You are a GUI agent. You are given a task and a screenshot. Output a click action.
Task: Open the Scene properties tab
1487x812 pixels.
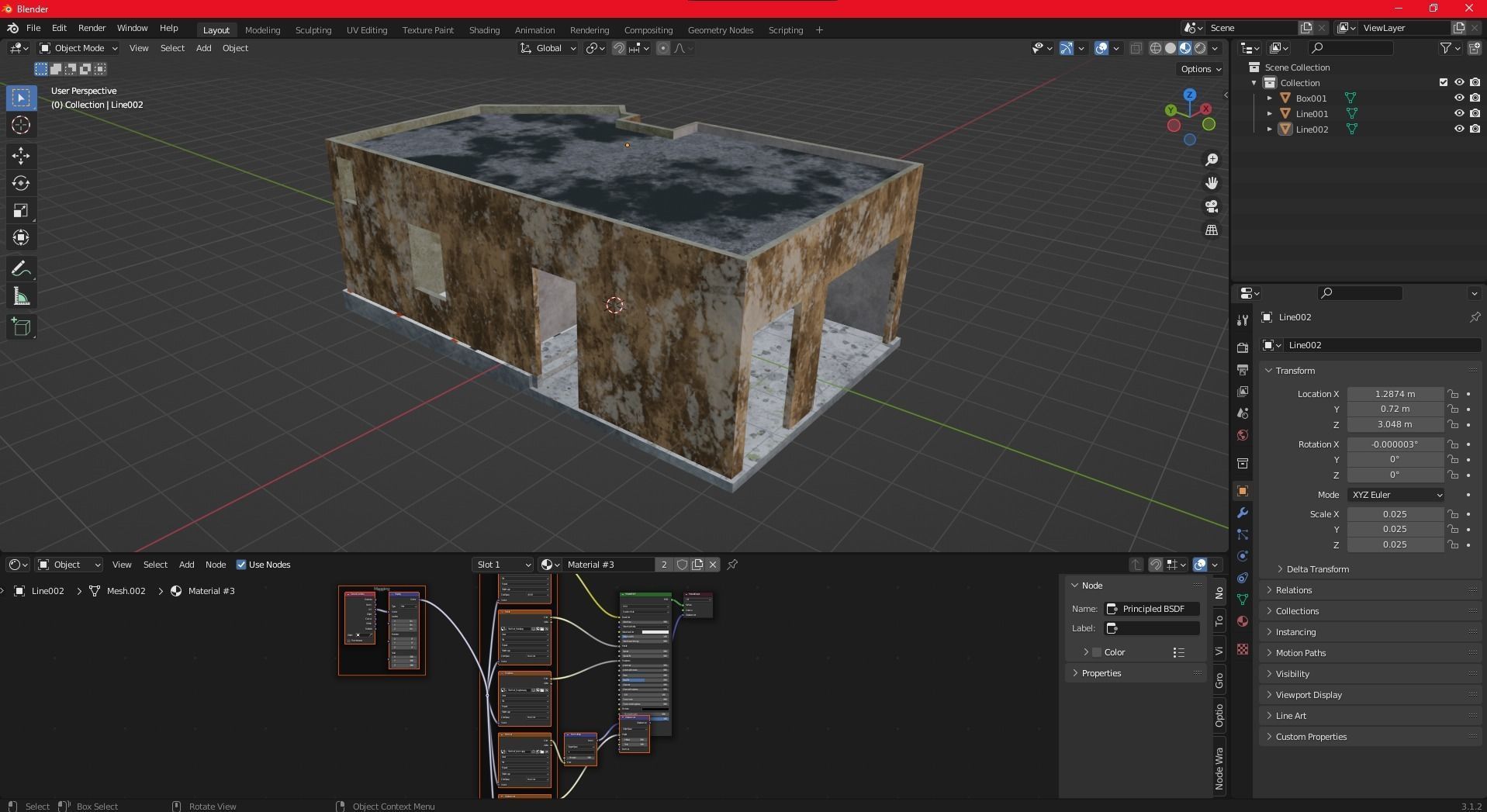pyautogui.click(x=1243, y=413)
